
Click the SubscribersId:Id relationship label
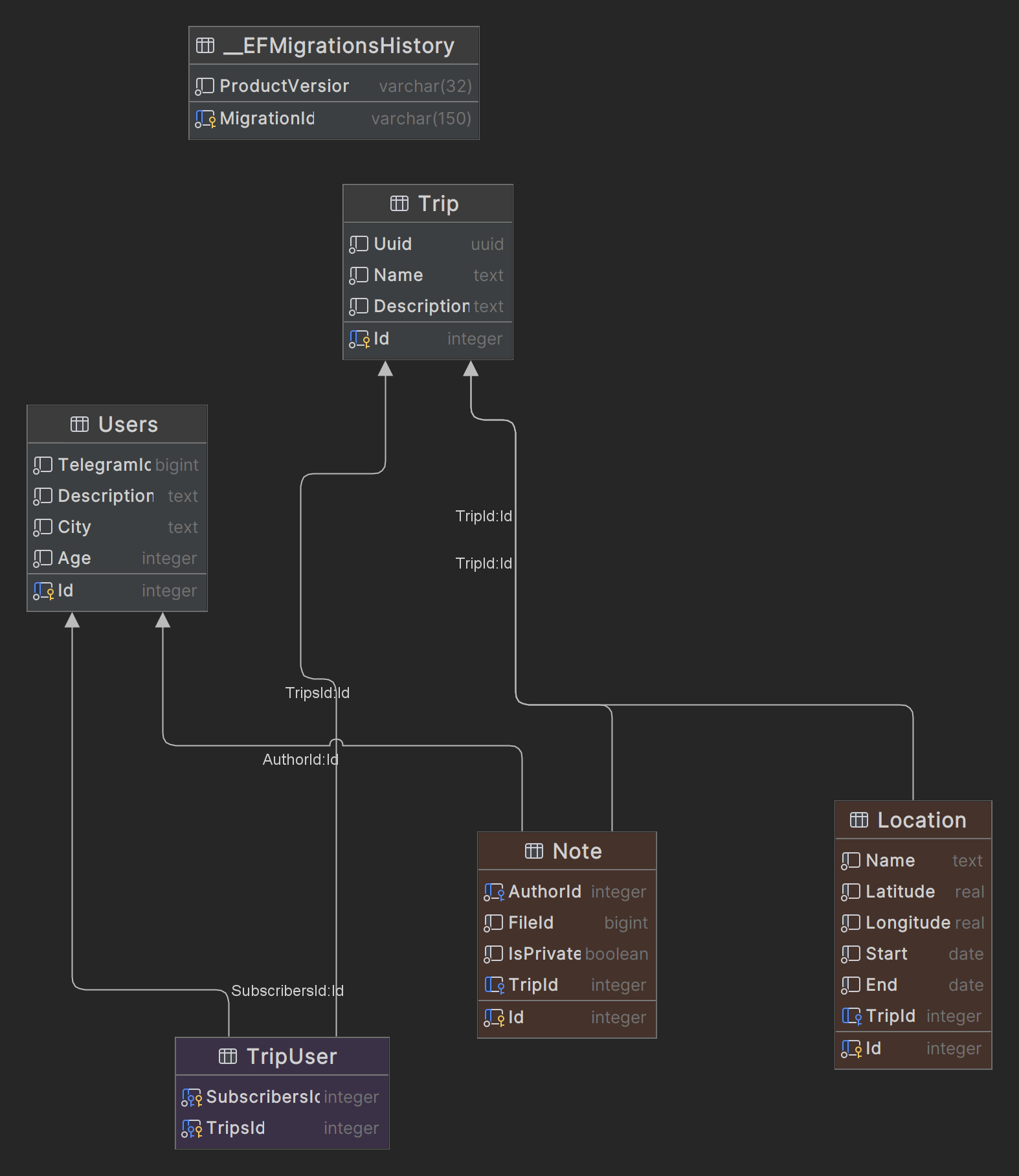(x=287, y=991)
